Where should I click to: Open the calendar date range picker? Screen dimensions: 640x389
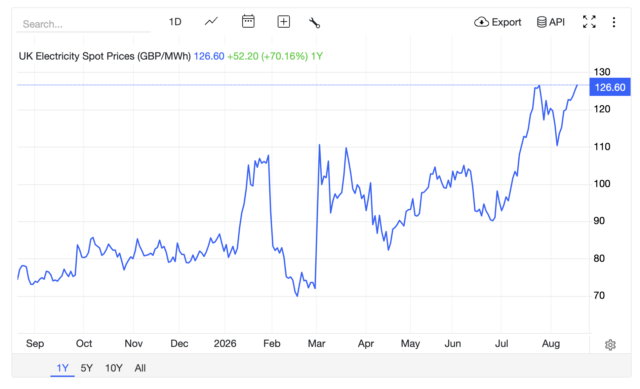click(x=248, y=21)
